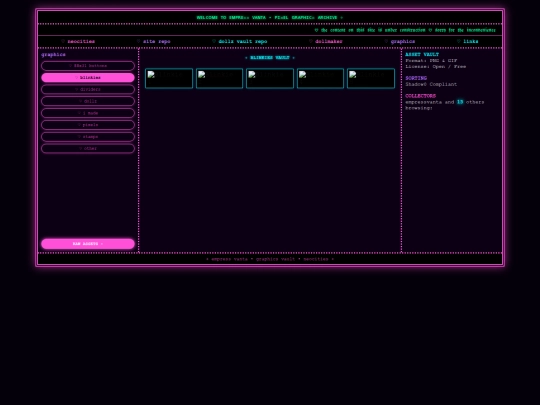Open the stamps category
The height and width of the screenshot is (405, 540).
pyautogui.click(x=88, y=137)
